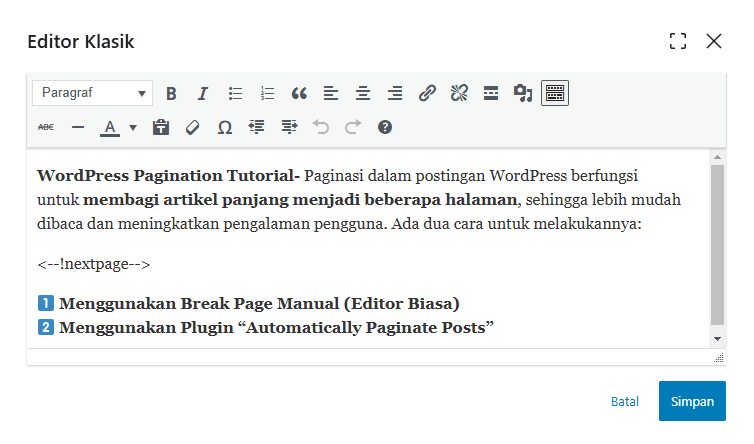Open the Paragraf format dropdown
Screen dimensions: 754x444
tap(92, 93)
